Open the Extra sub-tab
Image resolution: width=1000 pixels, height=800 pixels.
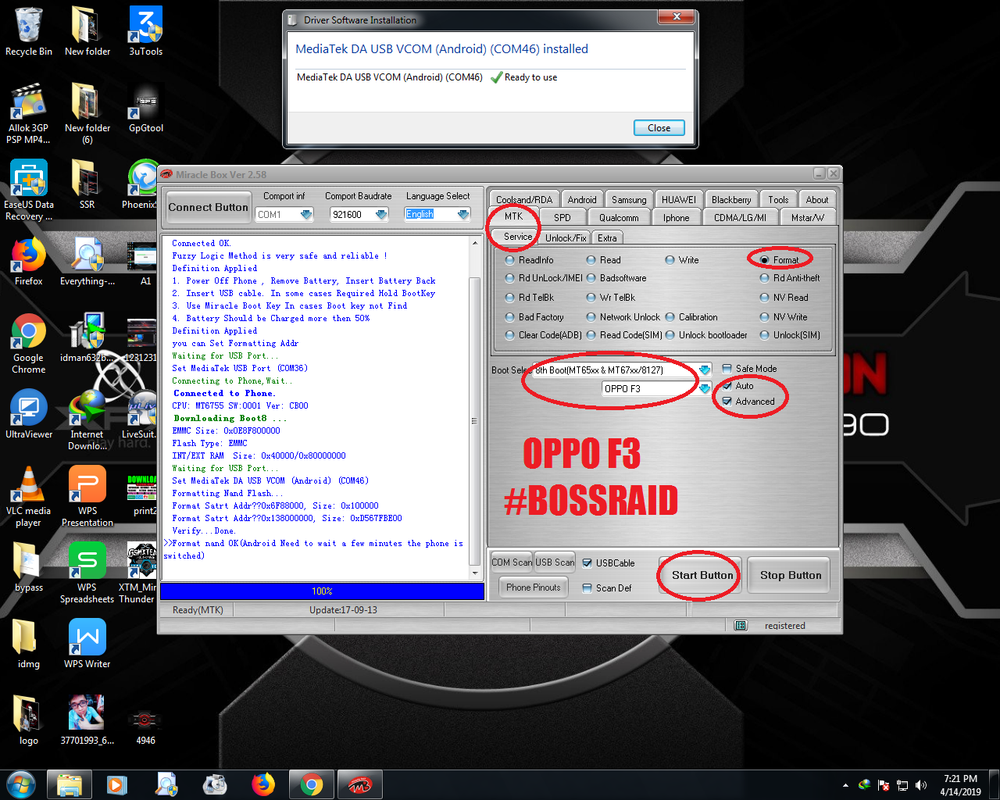(607, 238)
